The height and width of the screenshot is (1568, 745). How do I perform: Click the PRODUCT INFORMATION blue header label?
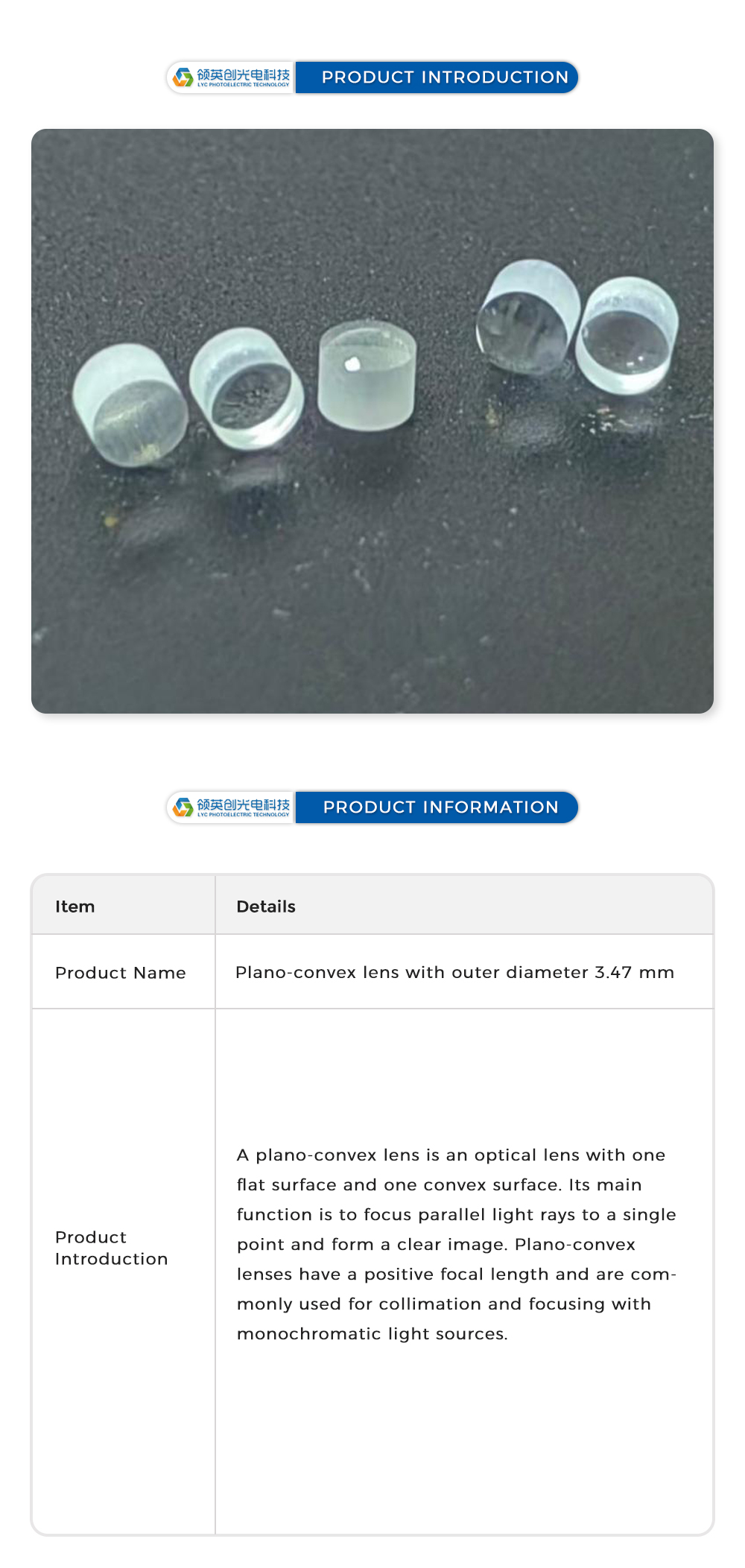pos(440,807)
